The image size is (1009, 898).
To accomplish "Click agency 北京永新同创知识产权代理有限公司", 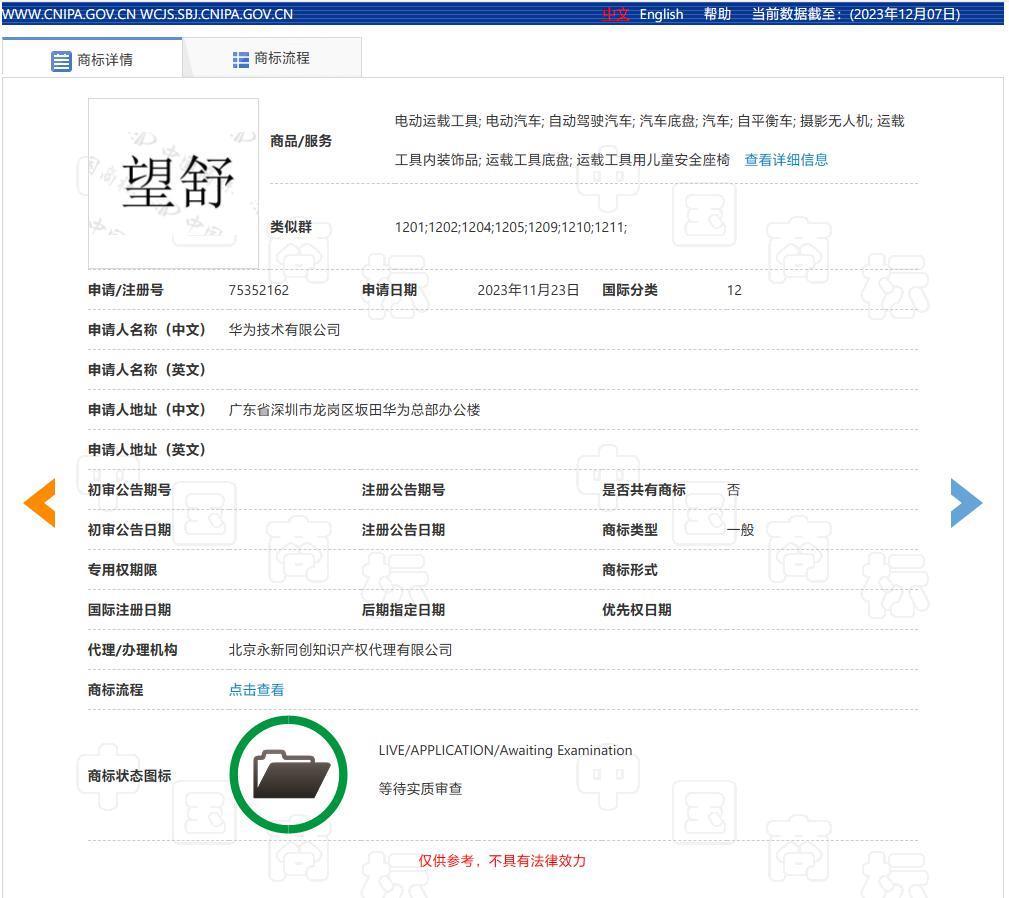I will tap(340, 649).
